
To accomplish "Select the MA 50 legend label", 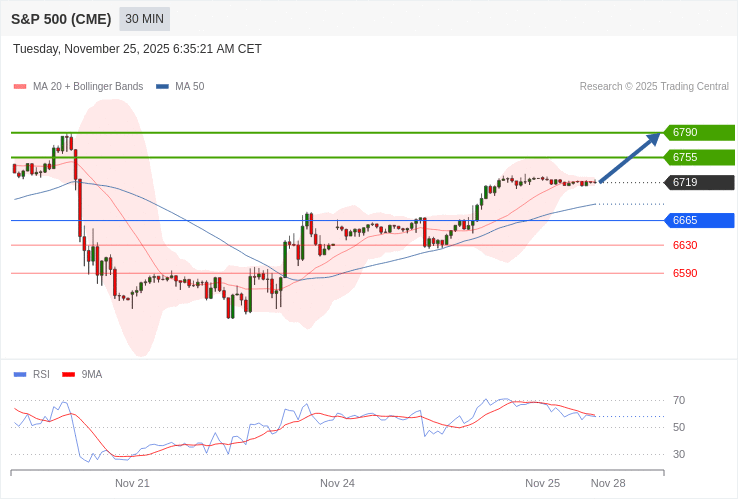I will [189, 87].
